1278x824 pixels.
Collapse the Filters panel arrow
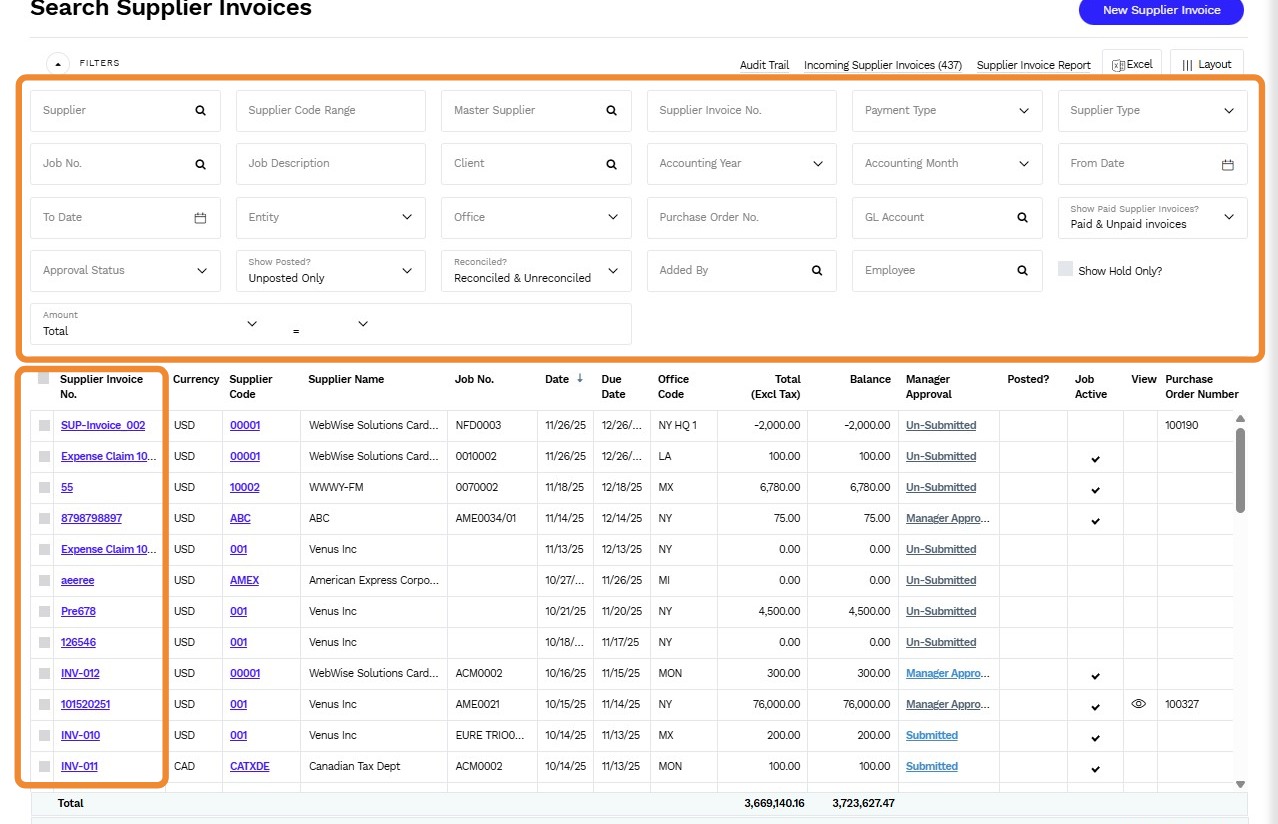click(x=58, y=63)
